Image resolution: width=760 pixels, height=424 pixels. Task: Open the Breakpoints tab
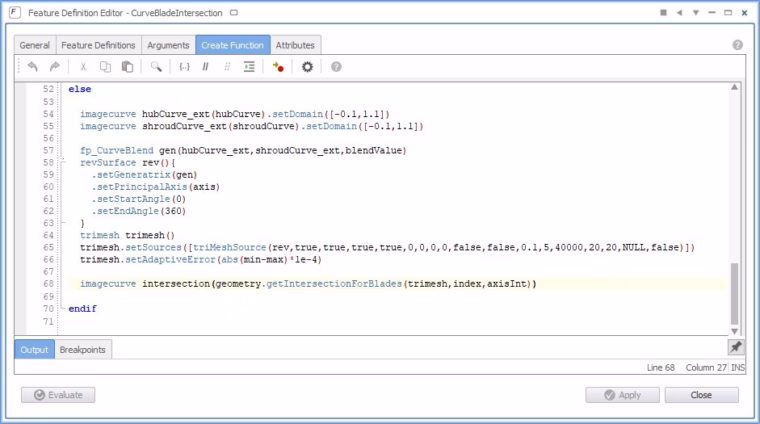[x=82, y=349]
